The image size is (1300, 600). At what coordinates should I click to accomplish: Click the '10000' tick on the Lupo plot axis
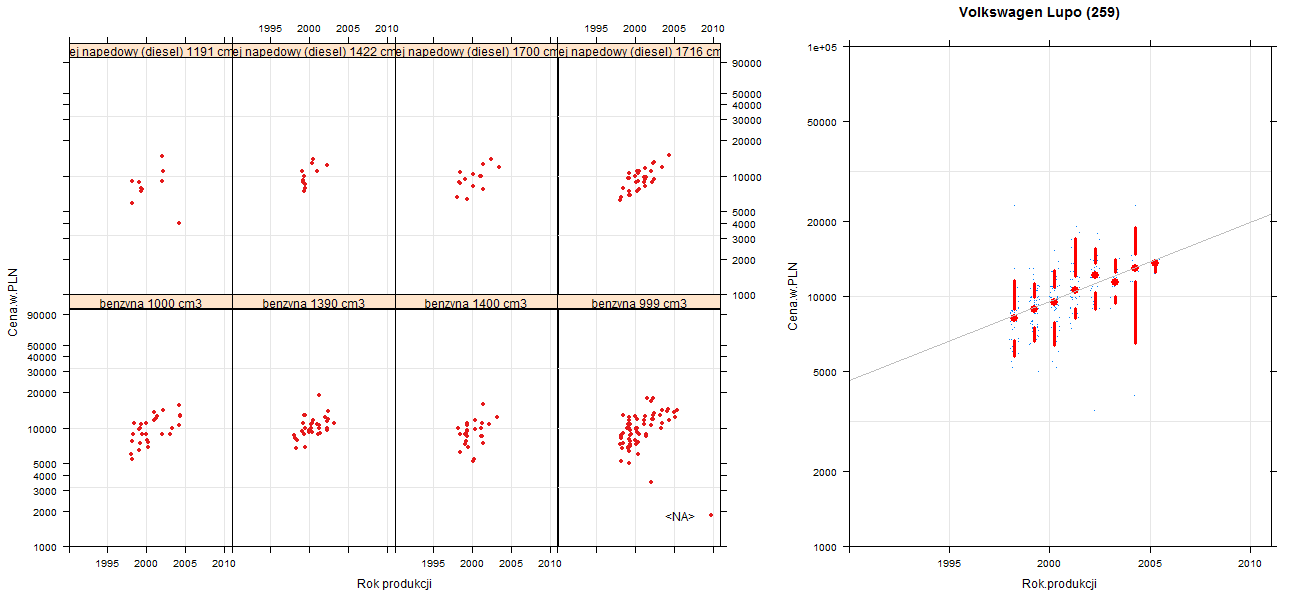823,296
